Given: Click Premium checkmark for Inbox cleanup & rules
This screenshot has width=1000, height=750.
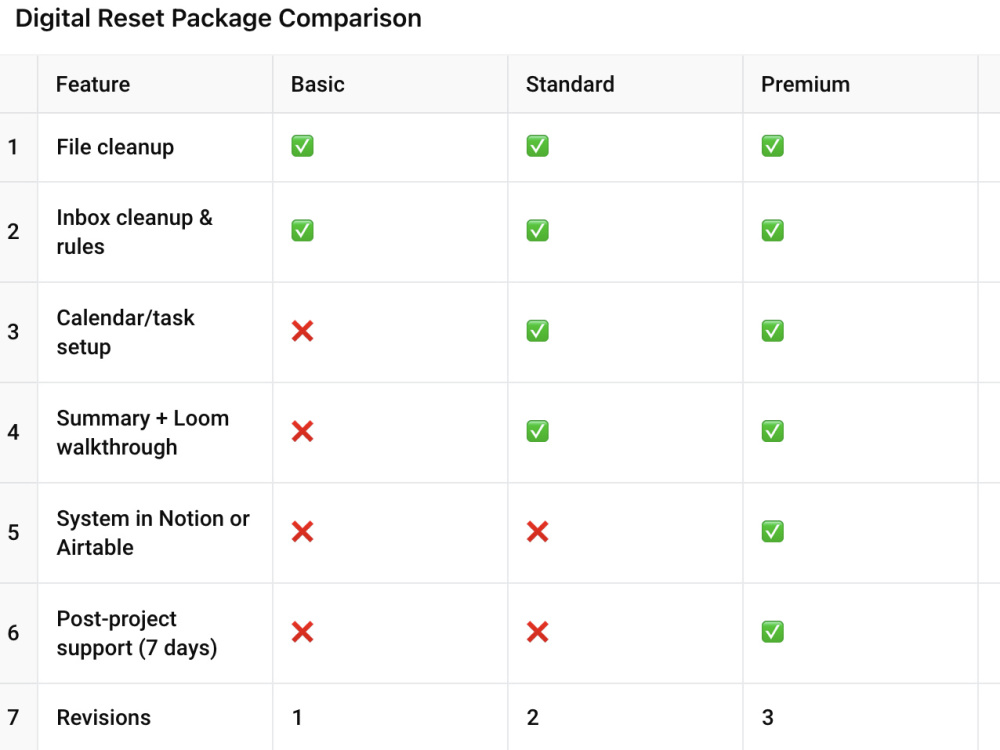Looking at the screenshot, I should pos(772,230).
